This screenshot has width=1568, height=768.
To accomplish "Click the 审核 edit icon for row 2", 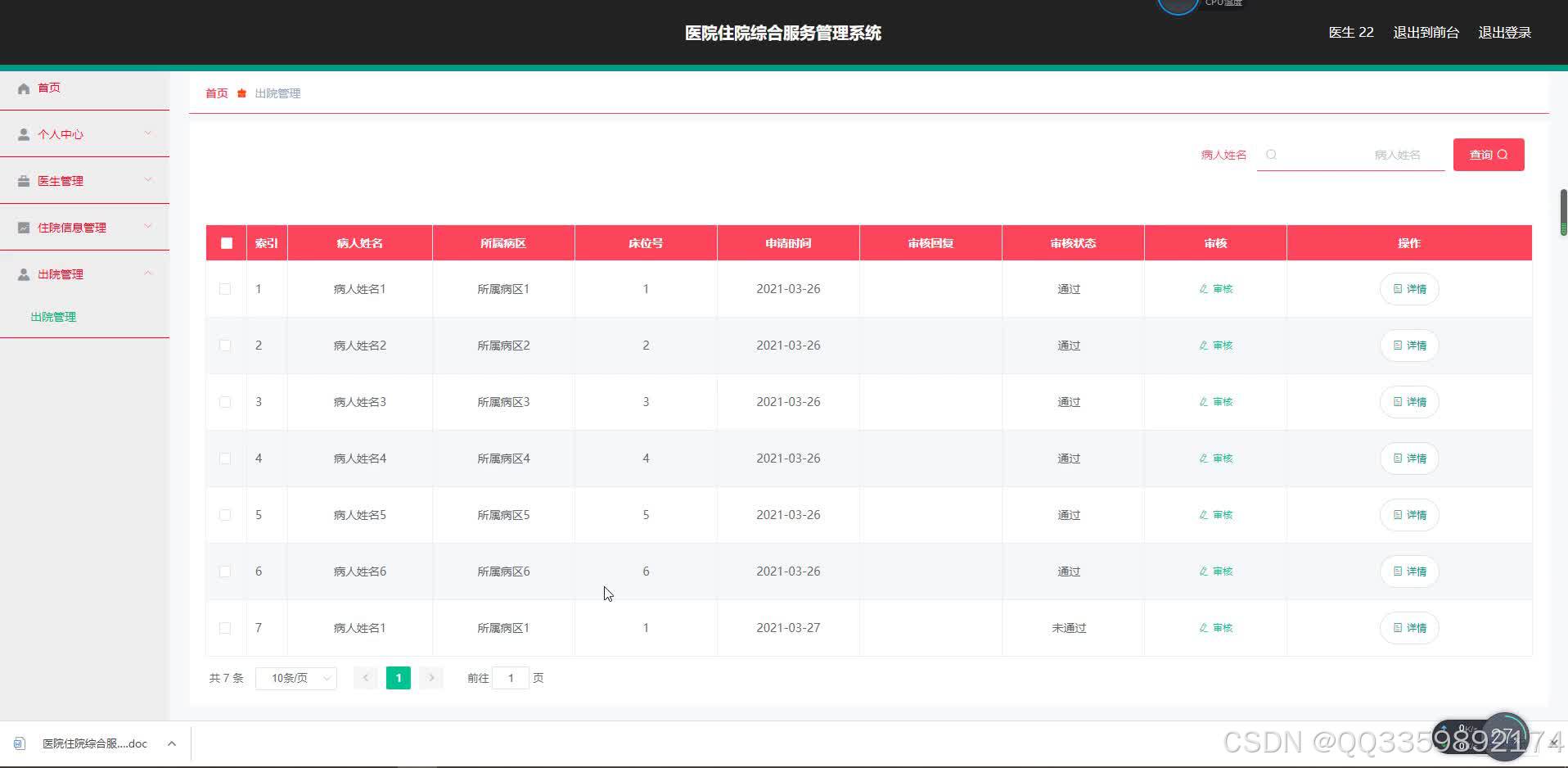I will pos(1203,346).
